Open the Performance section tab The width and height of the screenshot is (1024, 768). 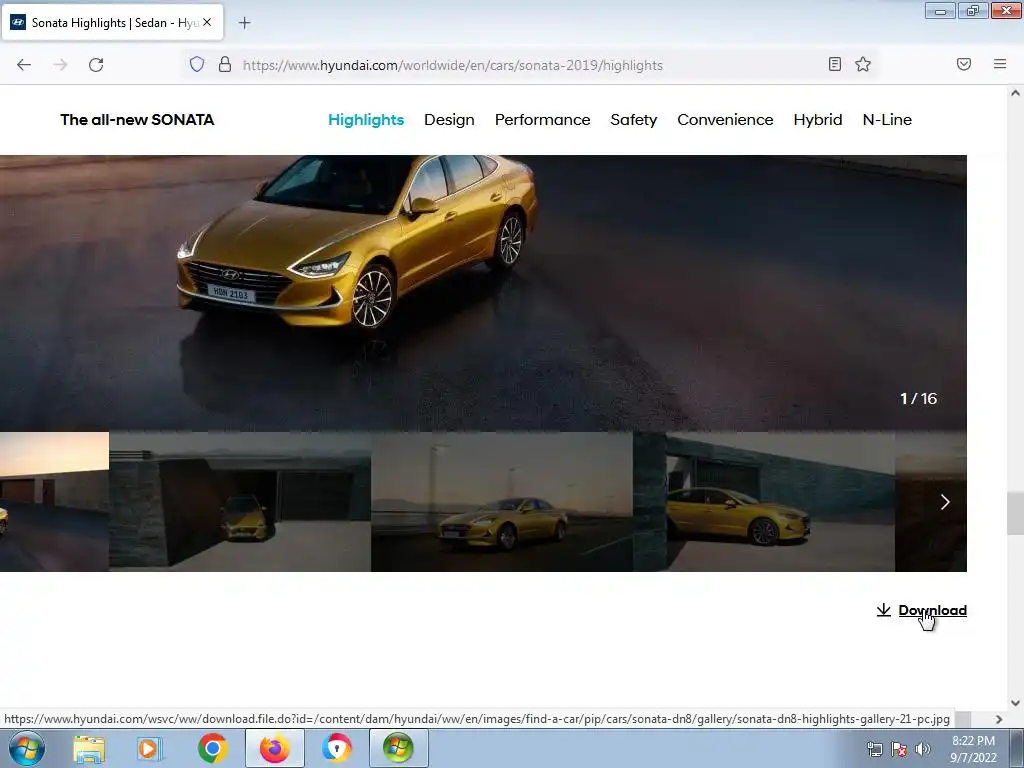click(542, 120)
